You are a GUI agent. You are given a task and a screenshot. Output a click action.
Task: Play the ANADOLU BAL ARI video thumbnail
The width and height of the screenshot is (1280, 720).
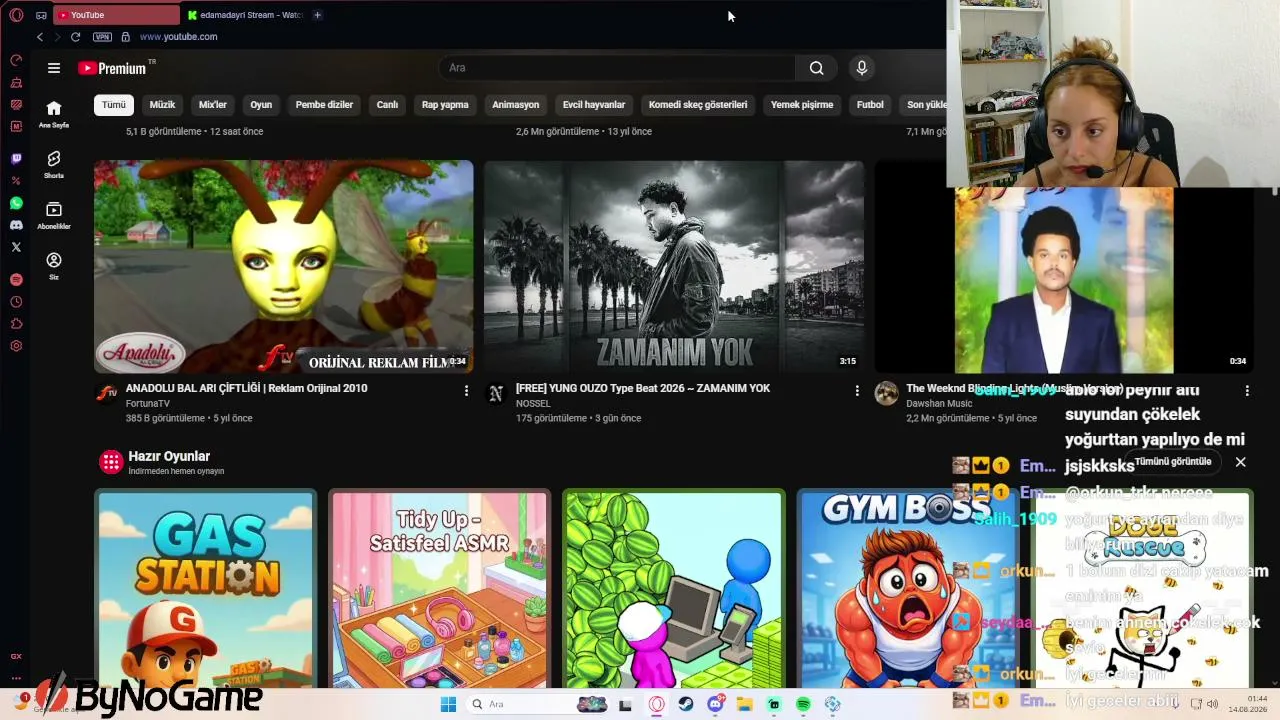point(284,267)
